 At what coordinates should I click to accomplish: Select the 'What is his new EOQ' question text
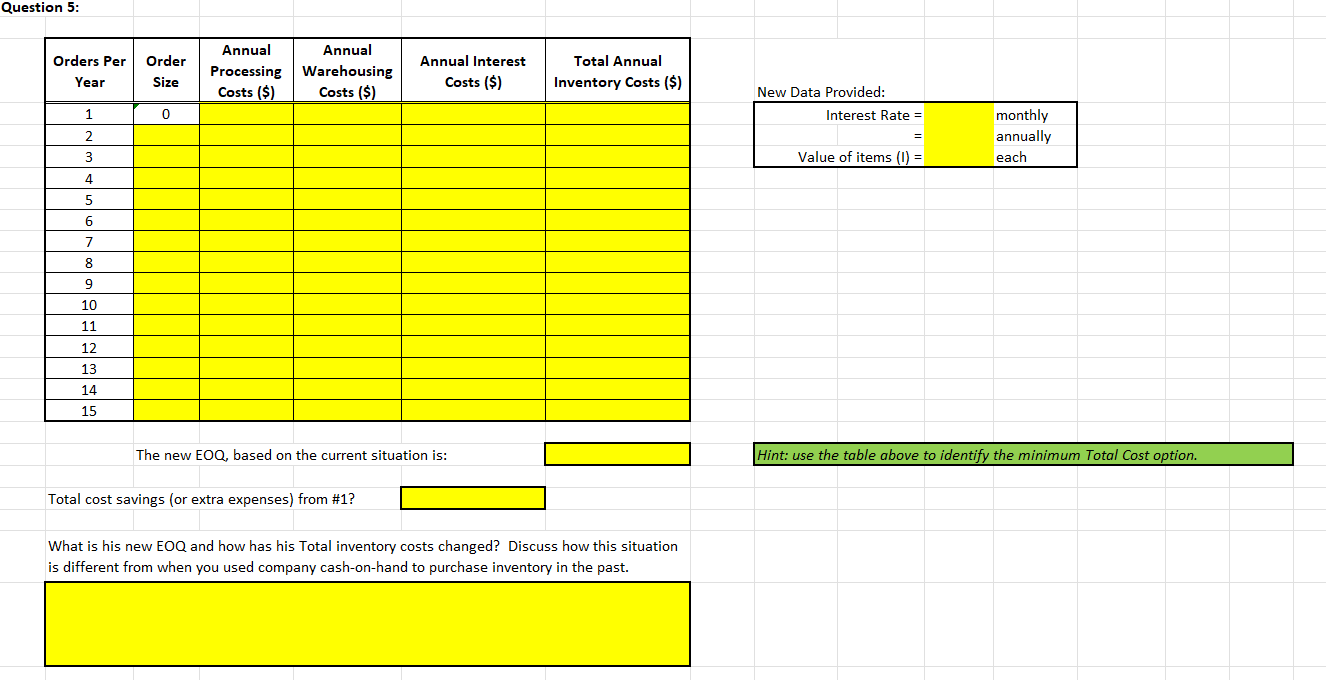363,546
